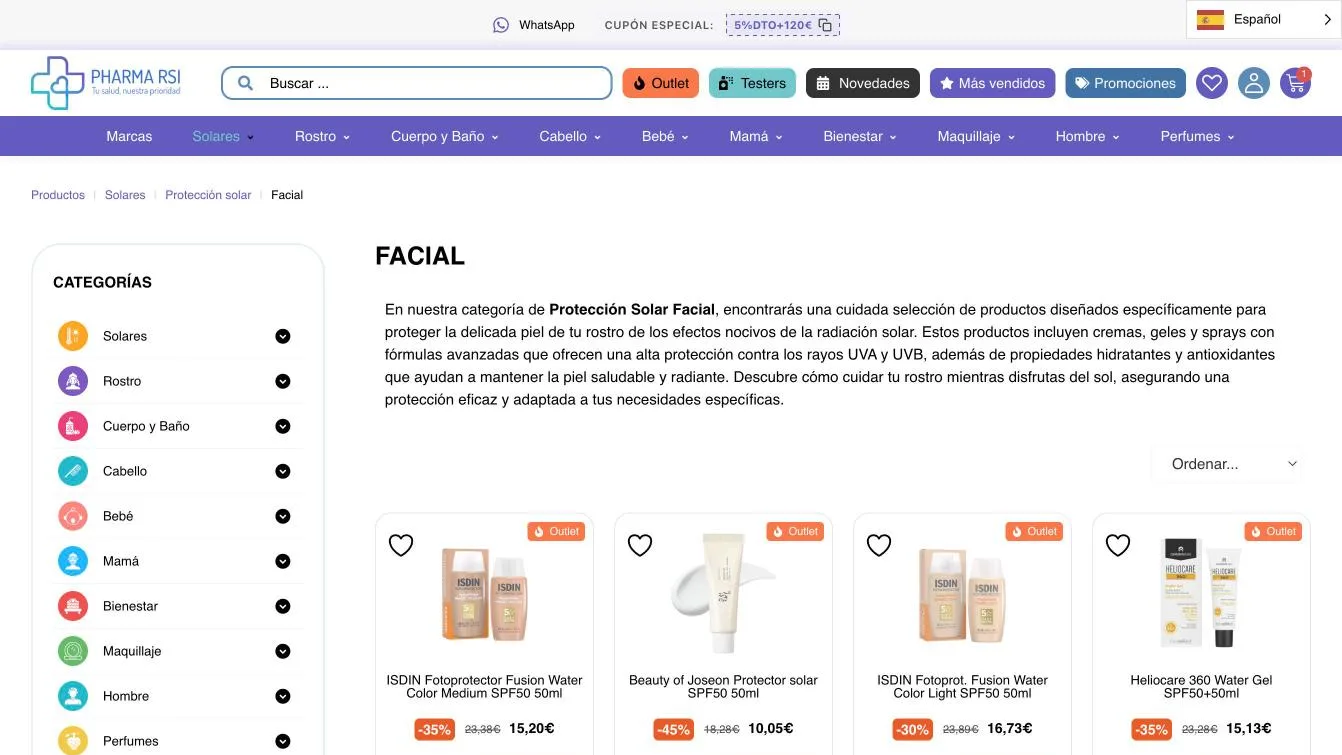The image size is (1342, 755).
Task: Click the Promociones button
Action: coord(1125,83)
